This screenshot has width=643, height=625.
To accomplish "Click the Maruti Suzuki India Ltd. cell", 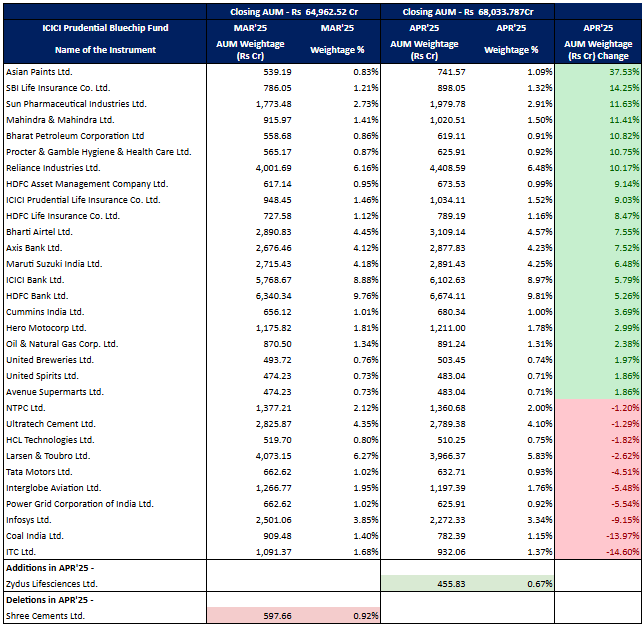I will pyautogui.click(x=54, y=264).
